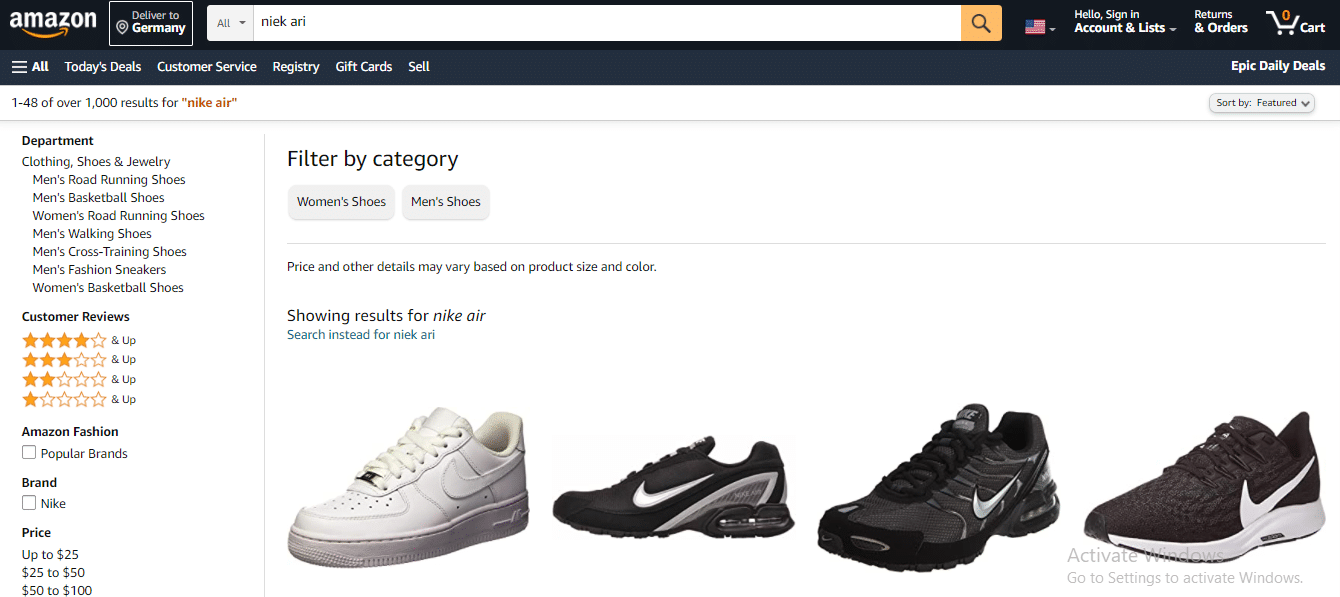Screen dimensions: 1340x597
Task: Click the orange search magnifier button
Action: 981,23
